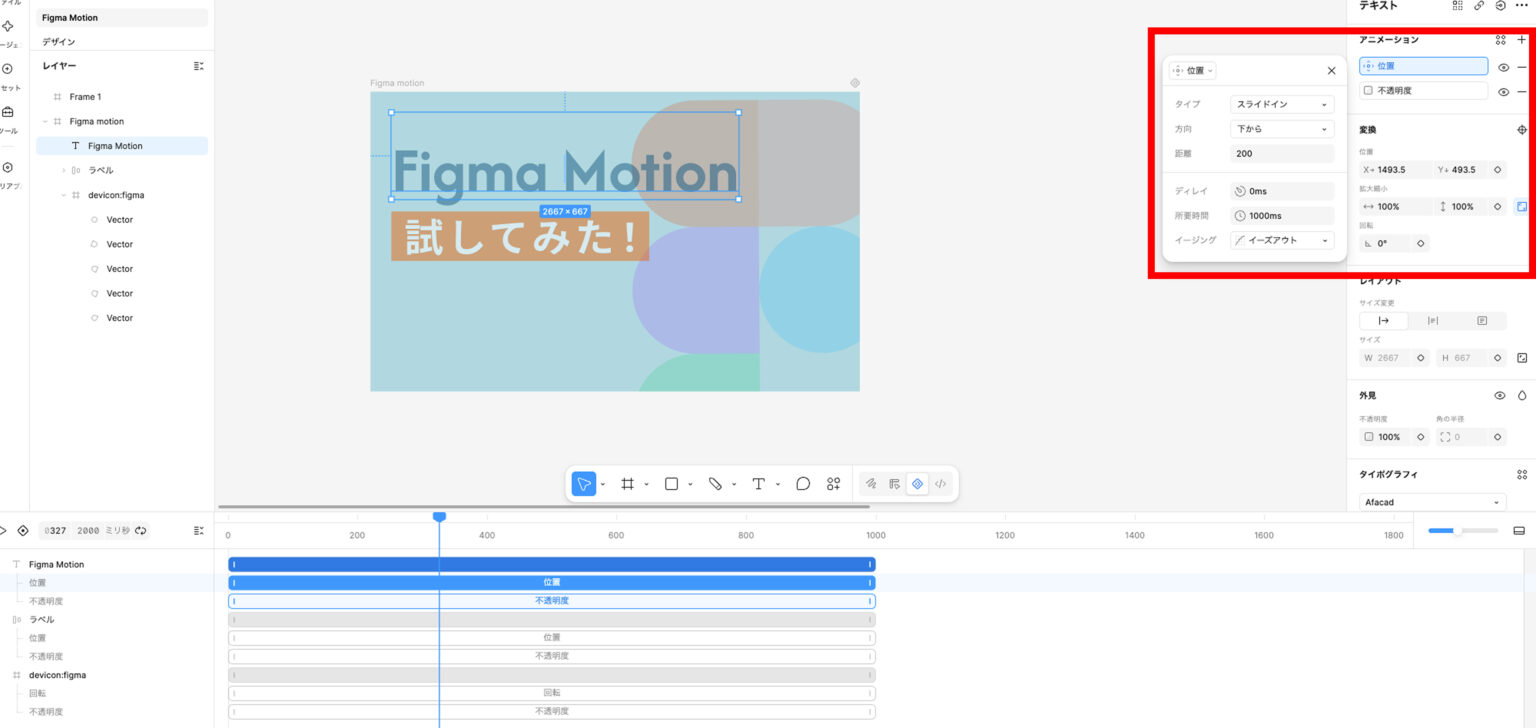The height and width of the screenshot is (728, 1536).
Task: Open the Afacad font family dropdown
Action: pos(1432,502)
